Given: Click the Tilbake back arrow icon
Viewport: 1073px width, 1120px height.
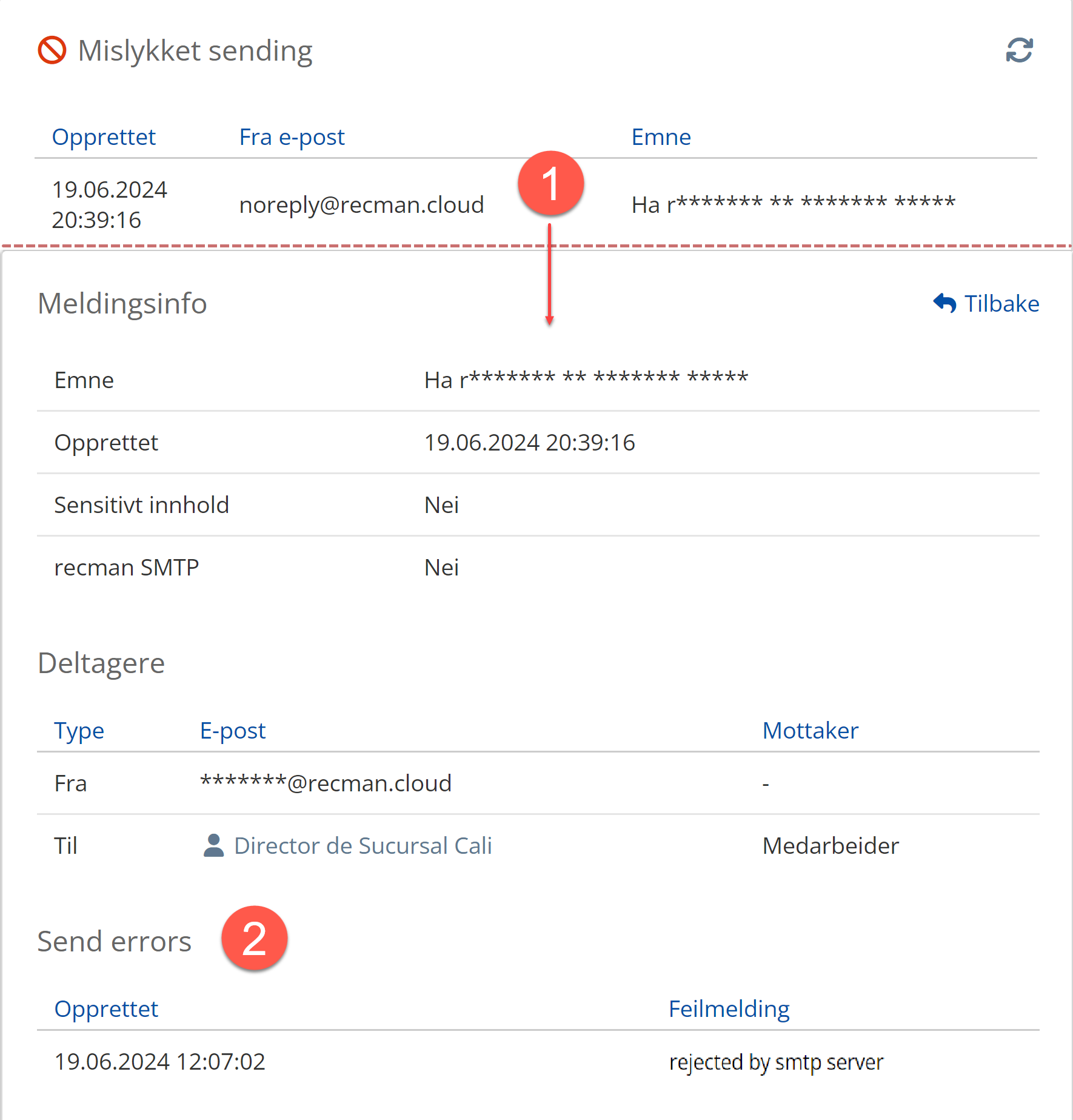Looking at the screenshot, I should pos(944,303).
